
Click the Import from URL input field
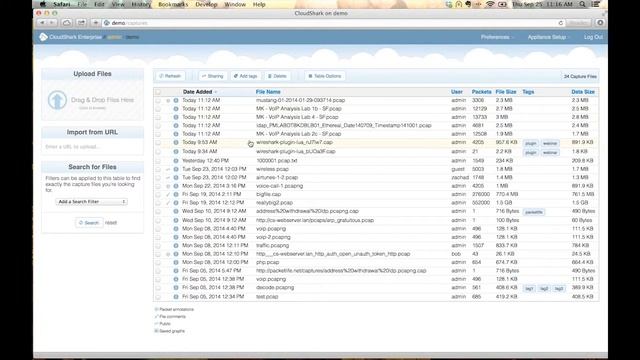(93, 147)
